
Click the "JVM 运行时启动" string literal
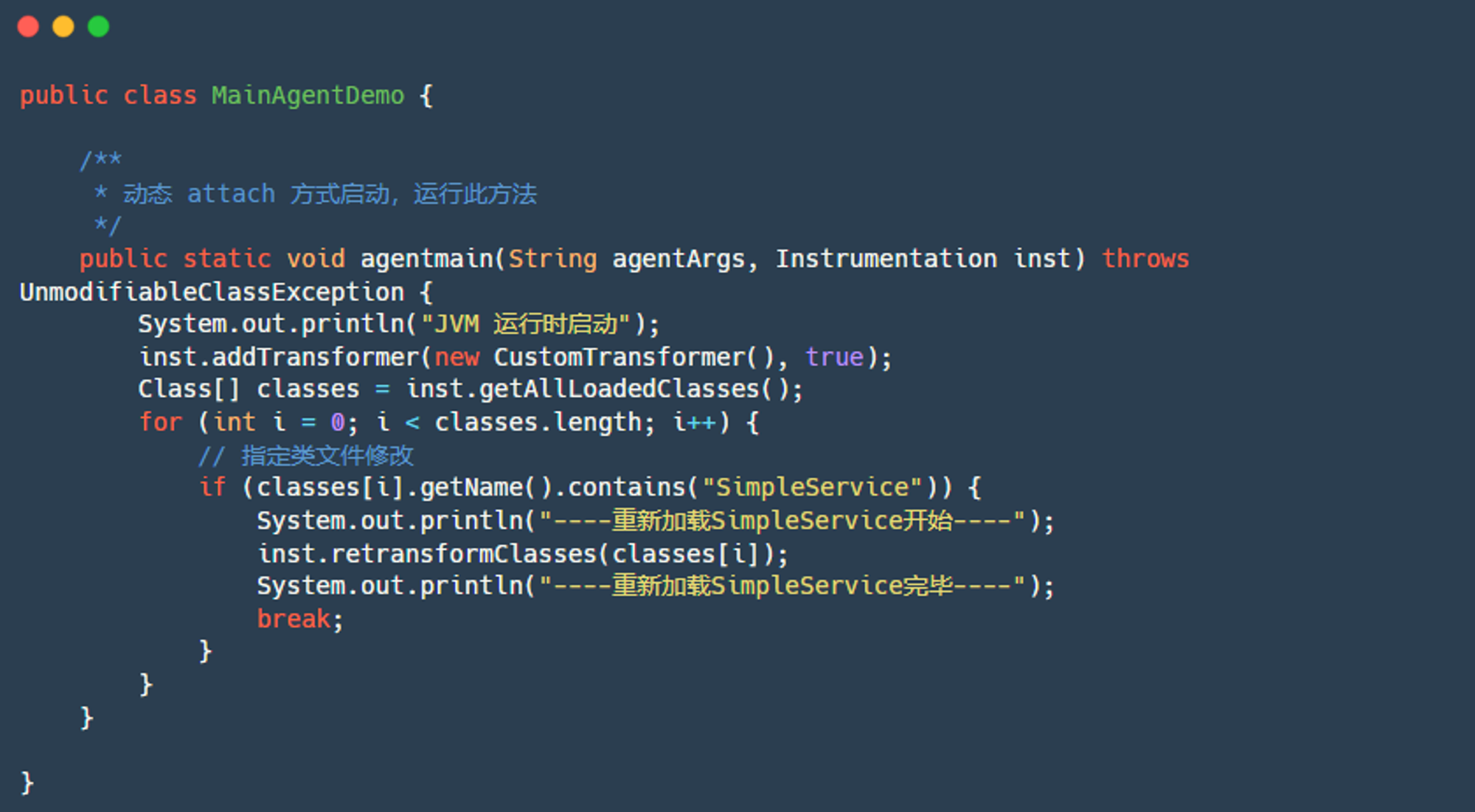(x=525, y=325)
